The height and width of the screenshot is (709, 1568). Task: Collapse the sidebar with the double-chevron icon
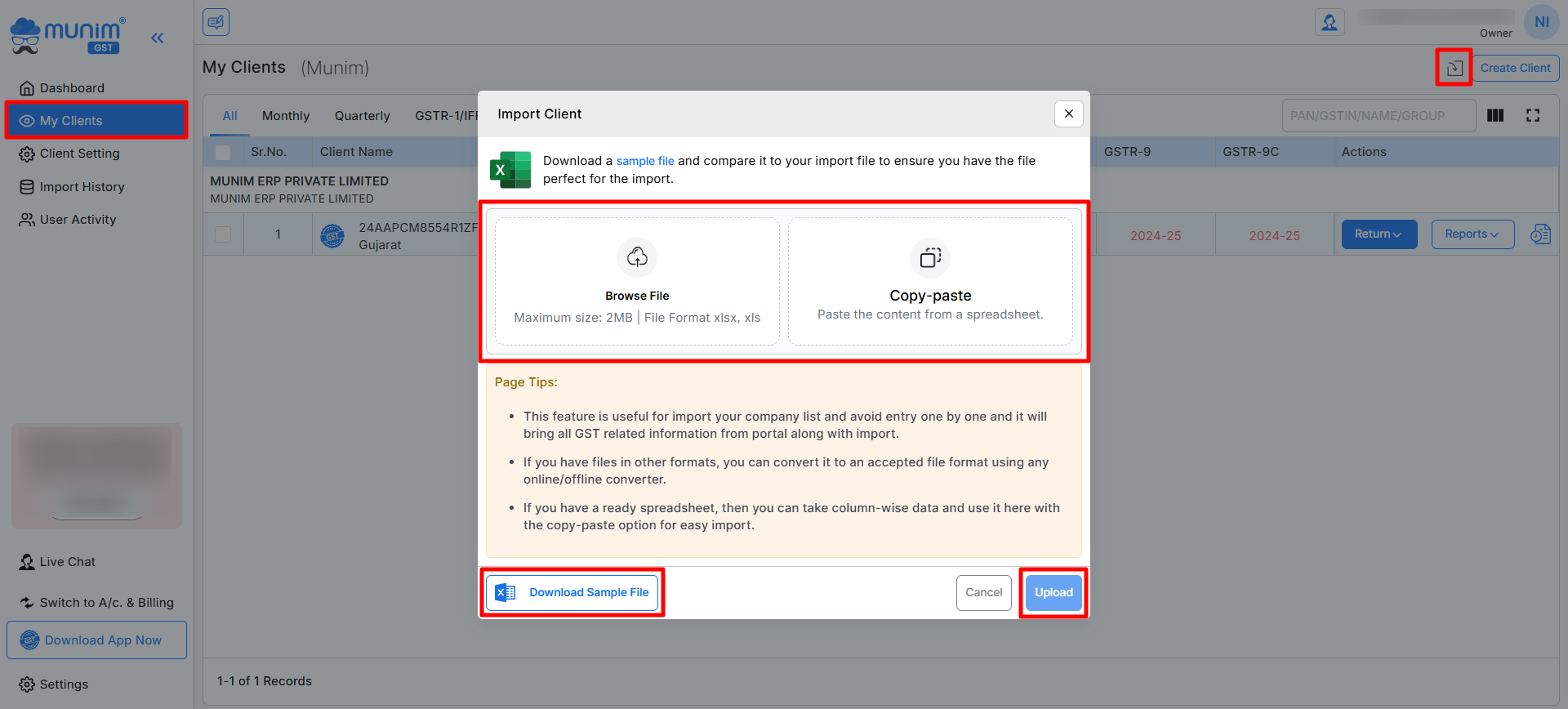tap(158, 38)
